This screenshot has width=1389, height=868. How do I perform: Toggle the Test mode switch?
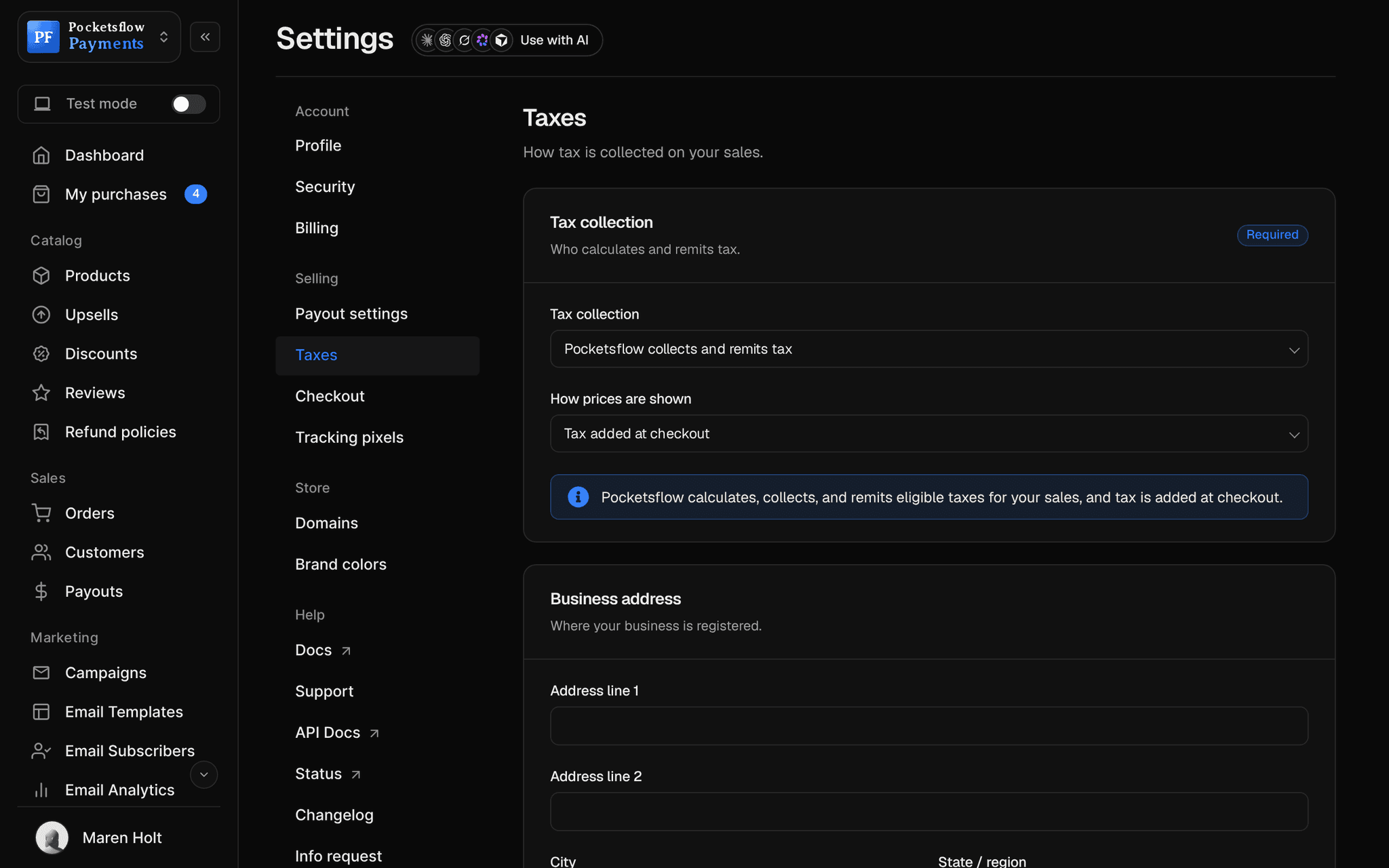(189, 104)
